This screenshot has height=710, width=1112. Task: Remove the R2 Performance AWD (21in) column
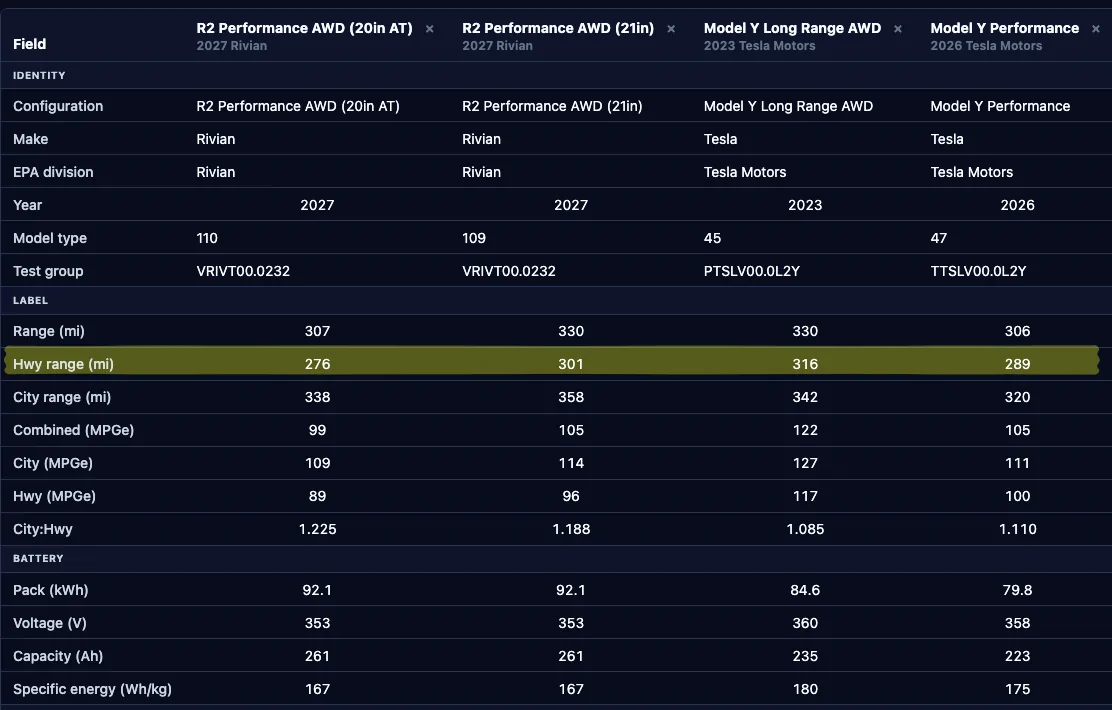pos(671,29)
